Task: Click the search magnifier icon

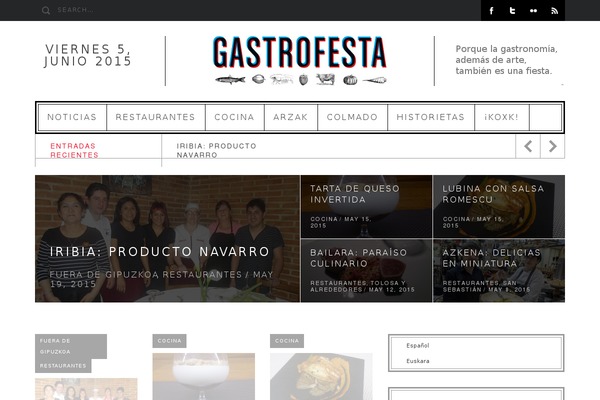Action: pyautogui.click(x=46, y=10)
